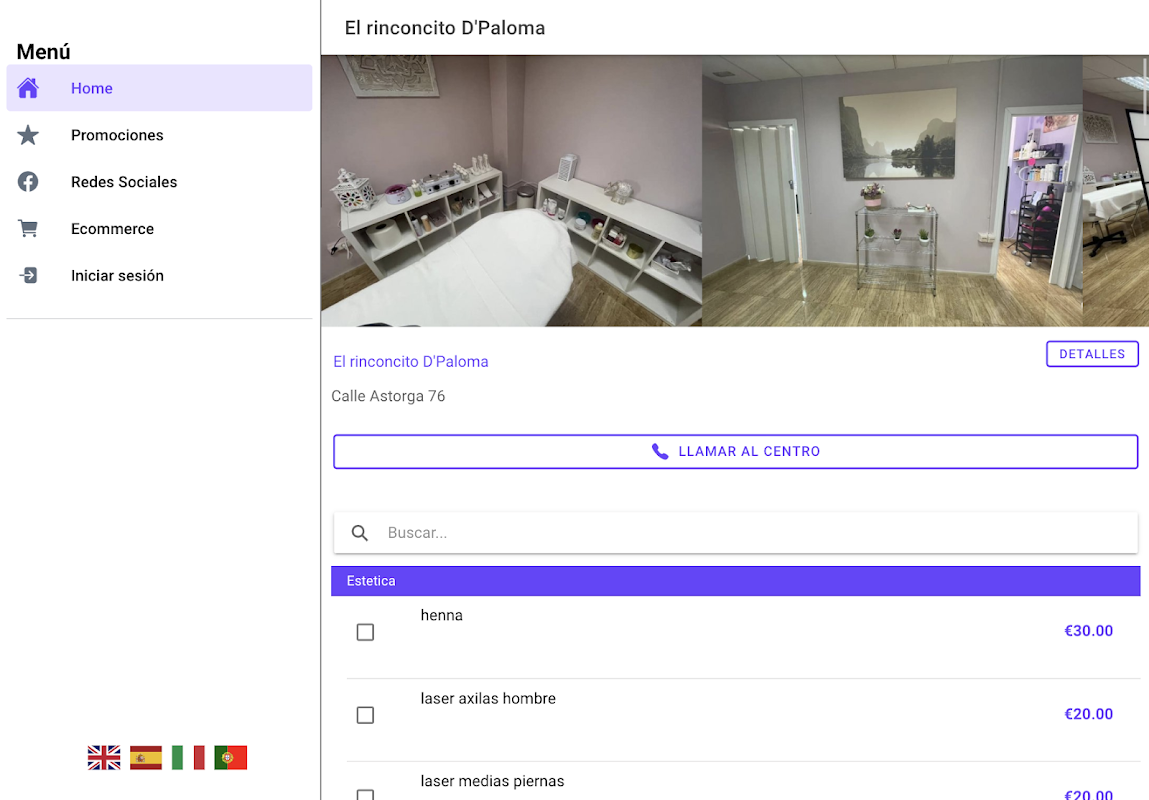Click the Facebook icon for Redes Sociales
Image resolution: width=1149 pixels, height=800 pixels.
[28, 182]
